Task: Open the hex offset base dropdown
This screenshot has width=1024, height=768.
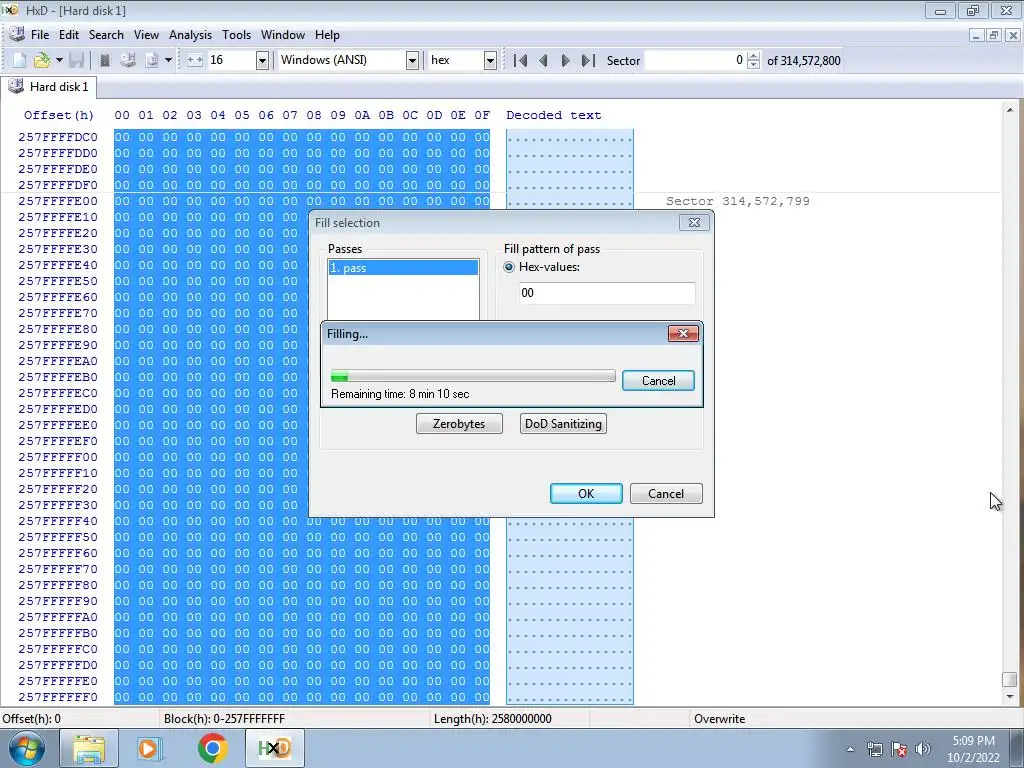Action: point(490,60)
